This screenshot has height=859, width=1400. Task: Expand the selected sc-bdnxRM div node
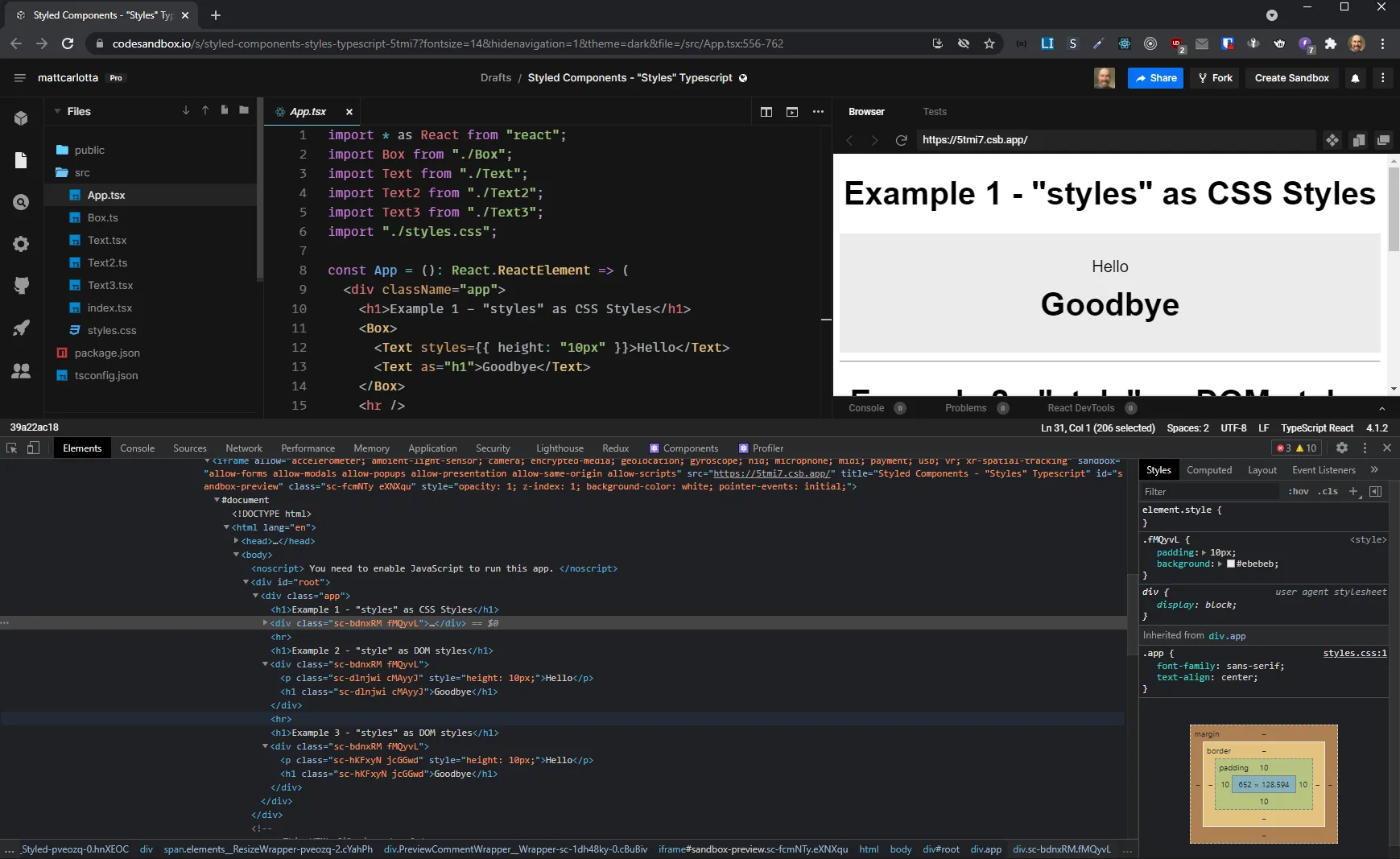click(x=265, y=623)
